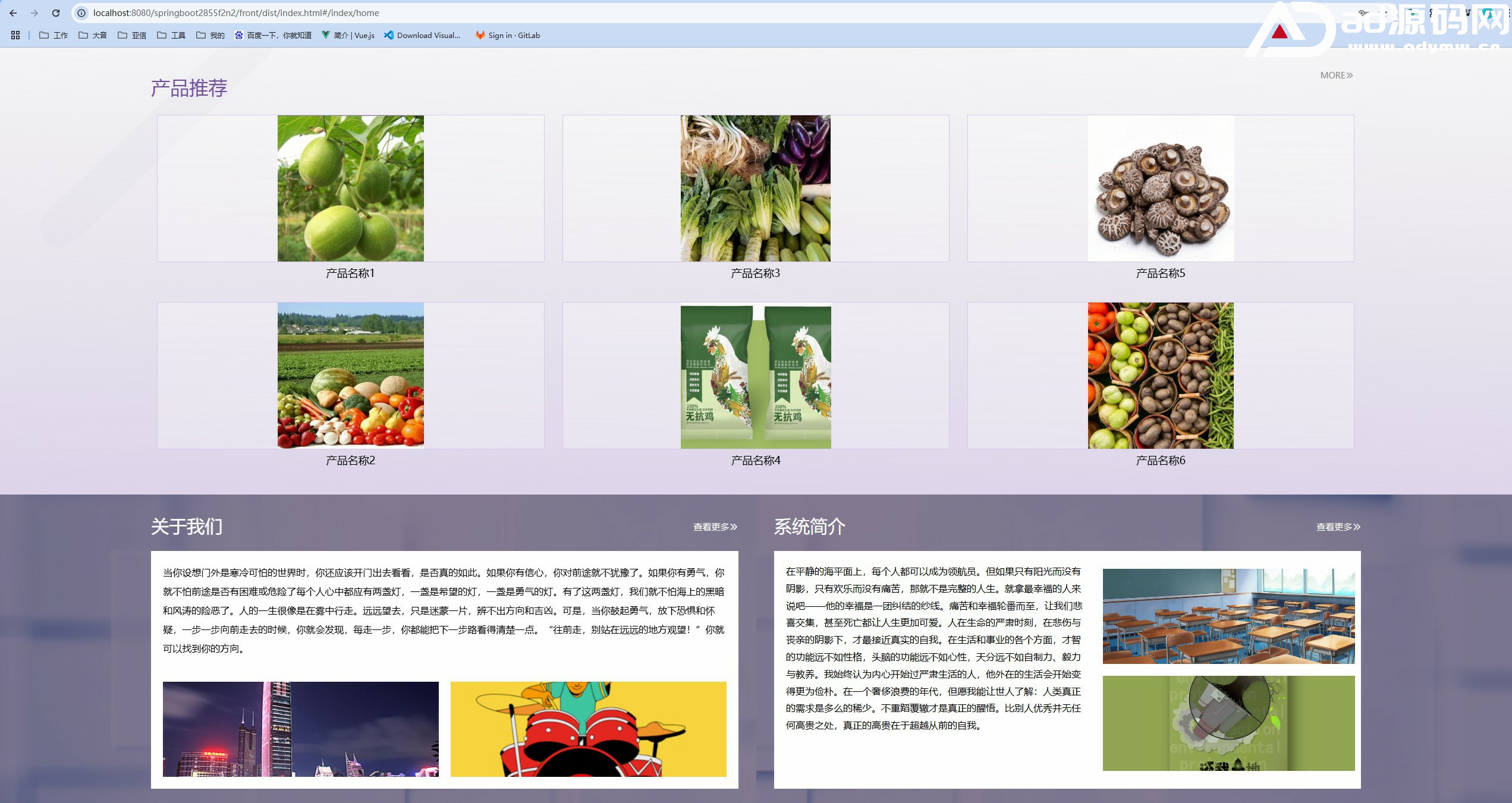Click 查看更多 beside 关于我们
1512x803 pixels.
715,527
